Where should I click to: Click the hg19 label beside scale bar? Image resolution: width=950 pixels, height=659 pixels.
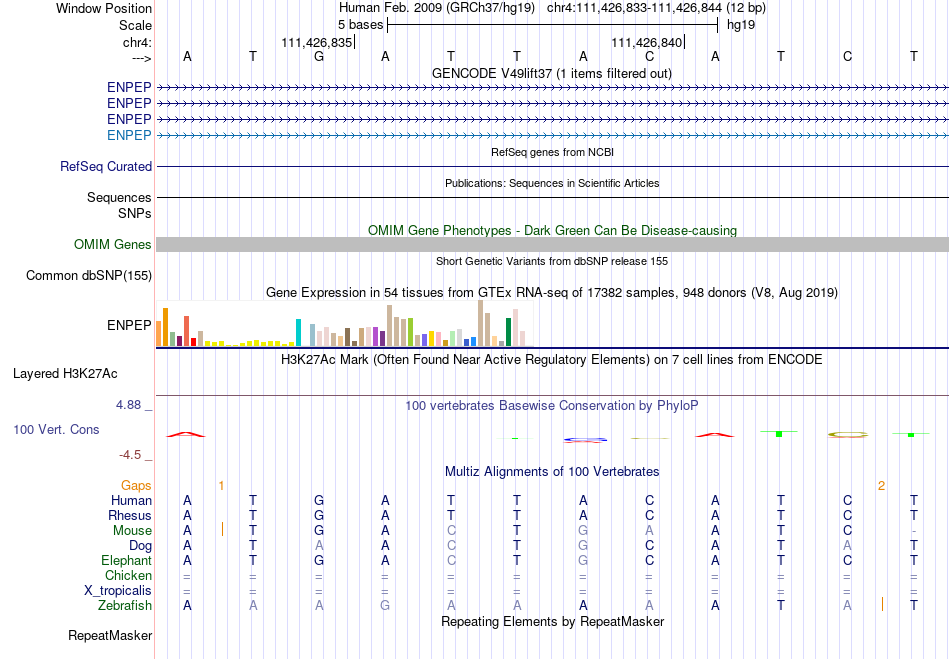[741, 25]
